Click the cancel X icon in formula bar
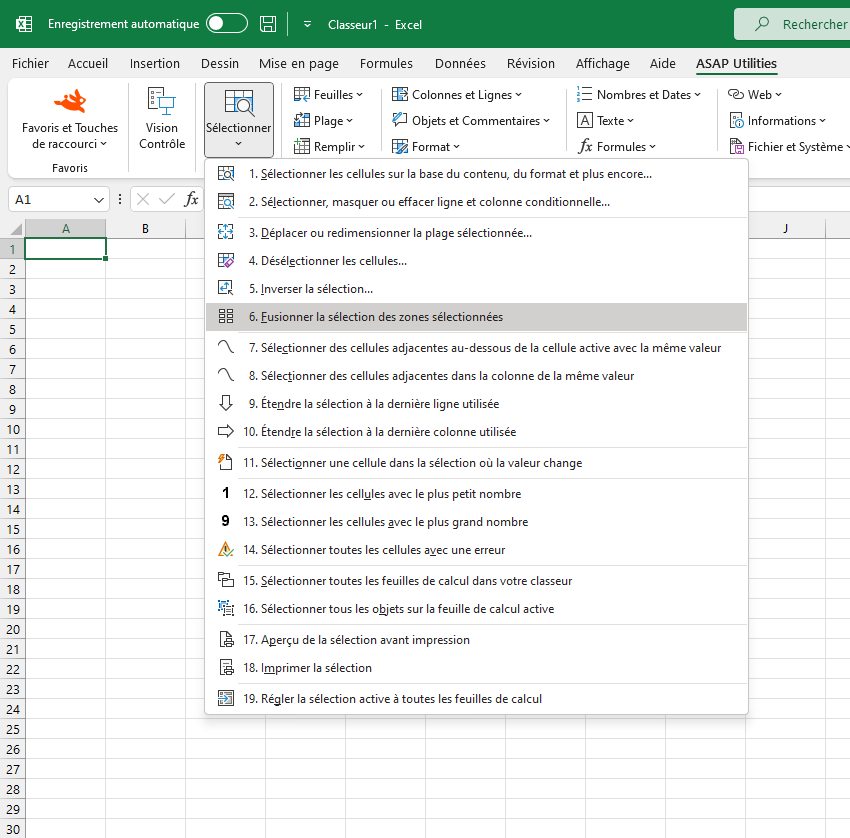This screenshot has width=850, height=838. pos(143,199)
